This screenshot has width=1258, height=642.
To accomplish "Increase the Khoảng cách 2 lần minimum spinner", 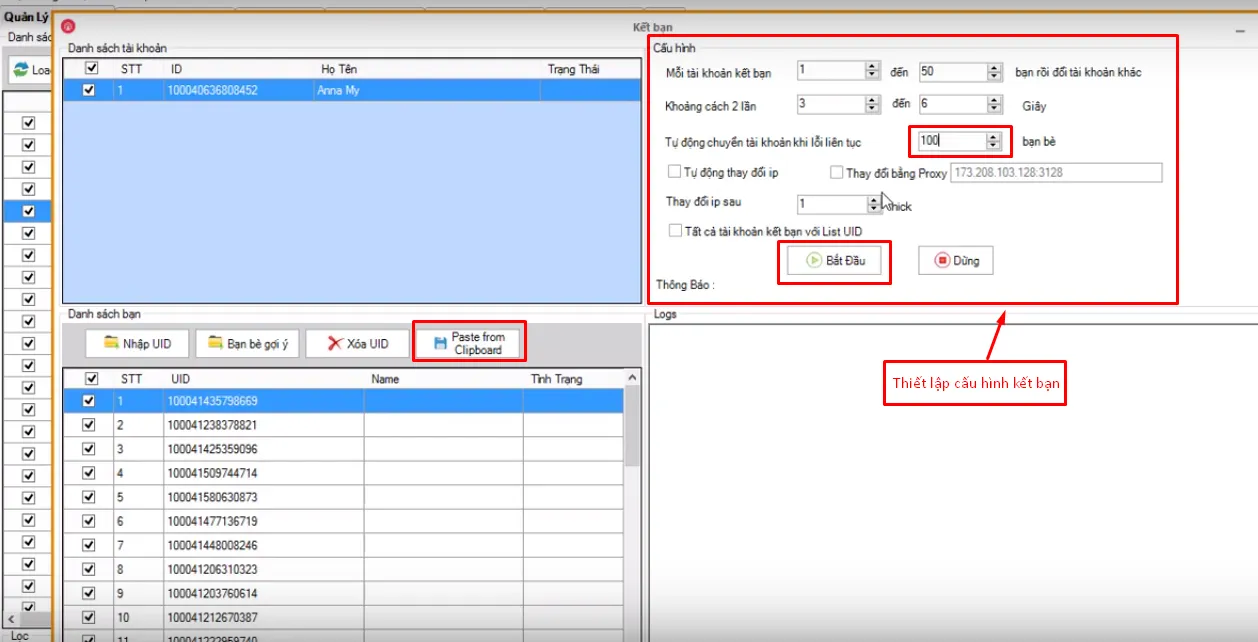I will (873, 100).
